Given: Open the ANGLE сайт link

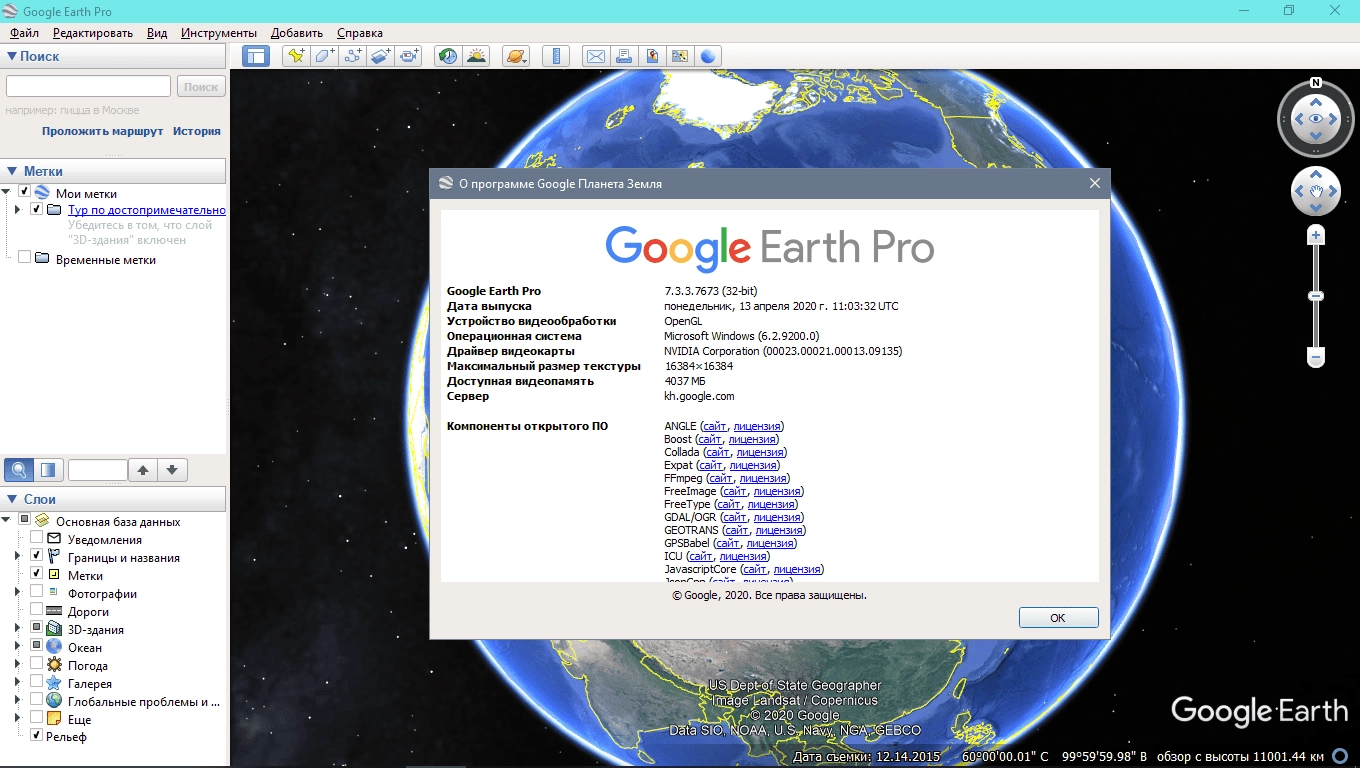Looking at the screenshot, I should 715,426.
